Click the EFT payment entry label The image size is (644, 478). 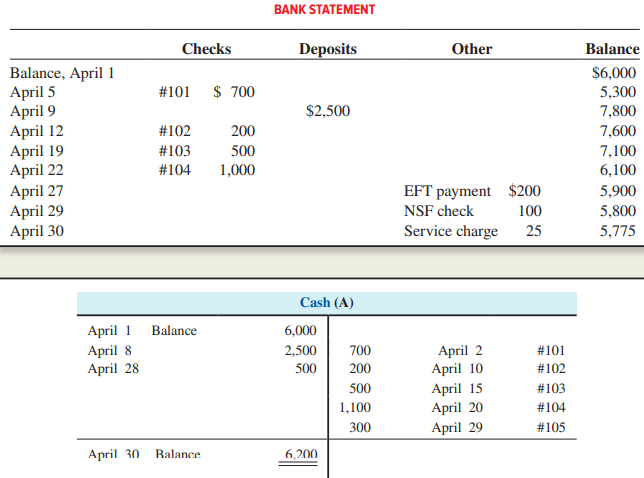coord(447,191)
